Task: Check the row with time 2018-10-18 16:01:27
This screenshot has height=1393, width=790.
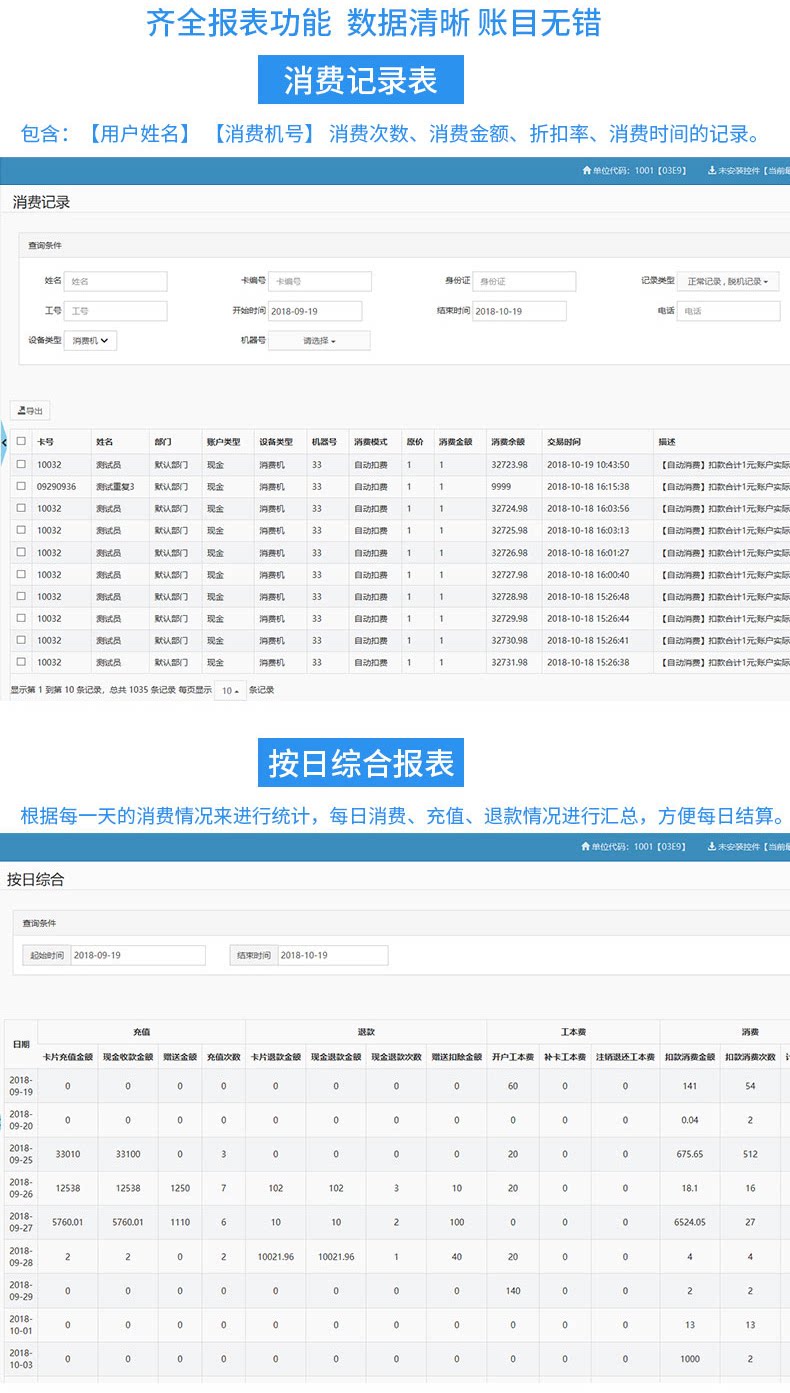Action: (21, 552)
